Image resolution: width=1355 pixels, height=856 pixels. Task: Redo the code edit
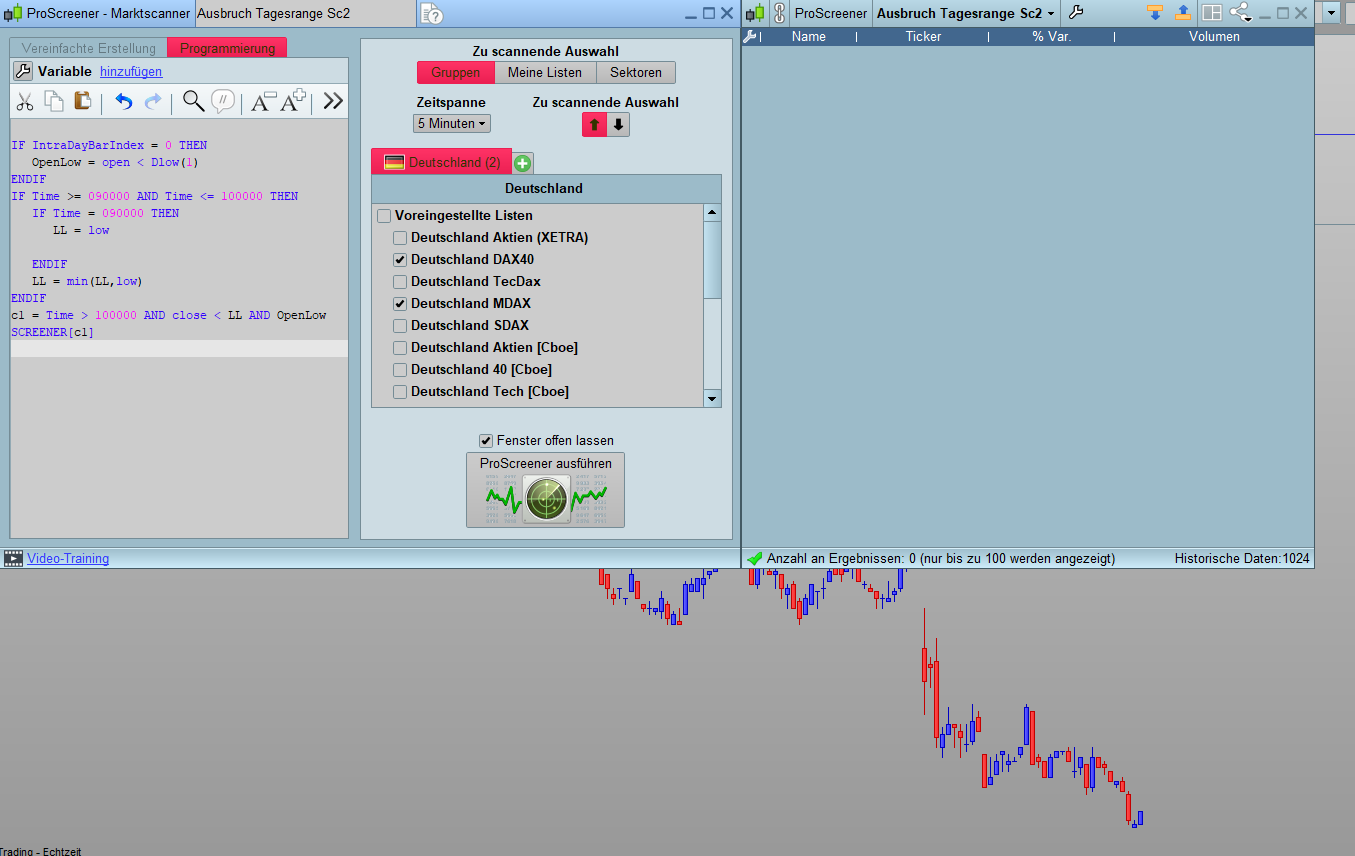pos(153,101)
